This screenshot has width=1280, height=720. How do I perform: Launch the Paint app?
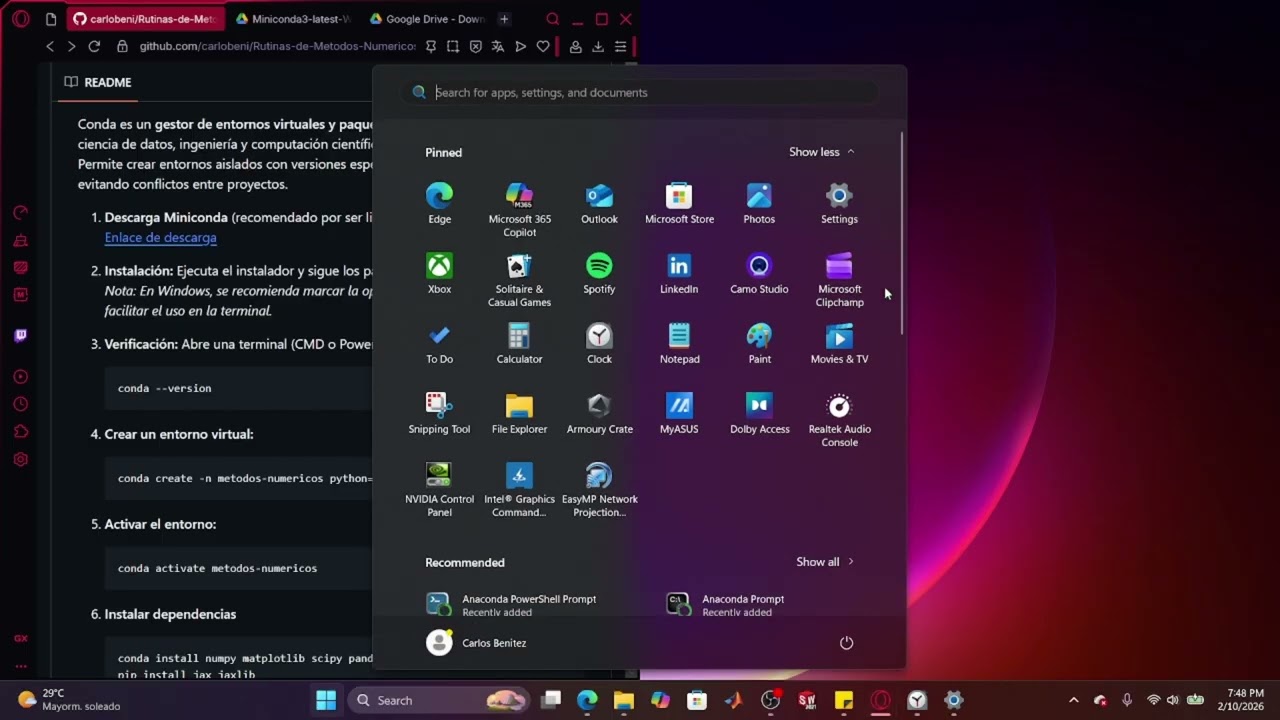coord(759,343)
